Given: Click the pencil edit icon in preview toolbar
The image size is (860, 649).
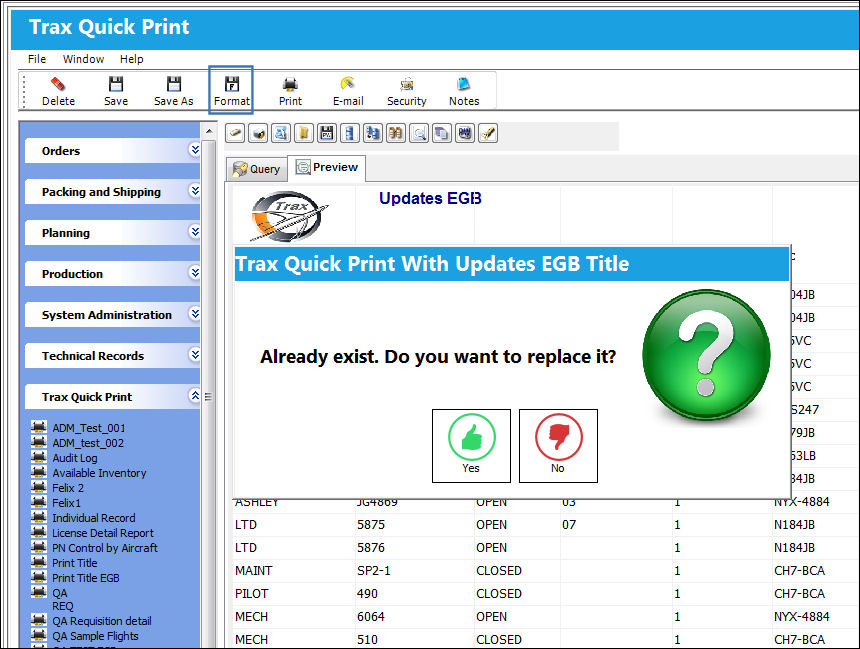Looking at the screenshot, I should [488, 133].
